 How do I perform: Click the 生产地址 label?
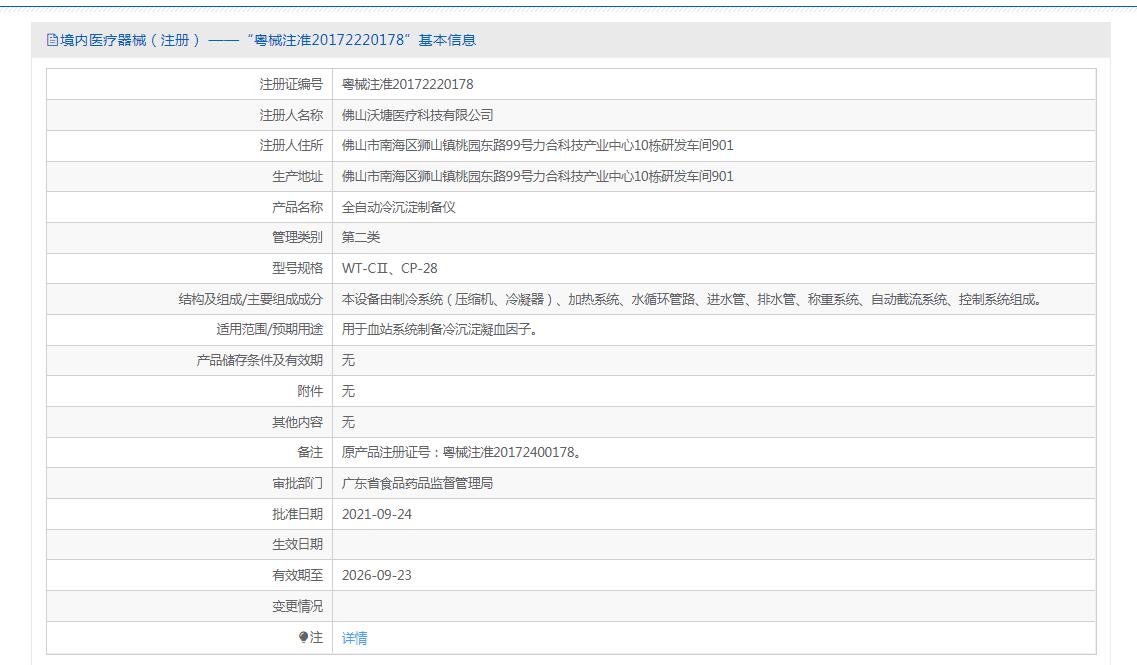click(x=297, y=176)
